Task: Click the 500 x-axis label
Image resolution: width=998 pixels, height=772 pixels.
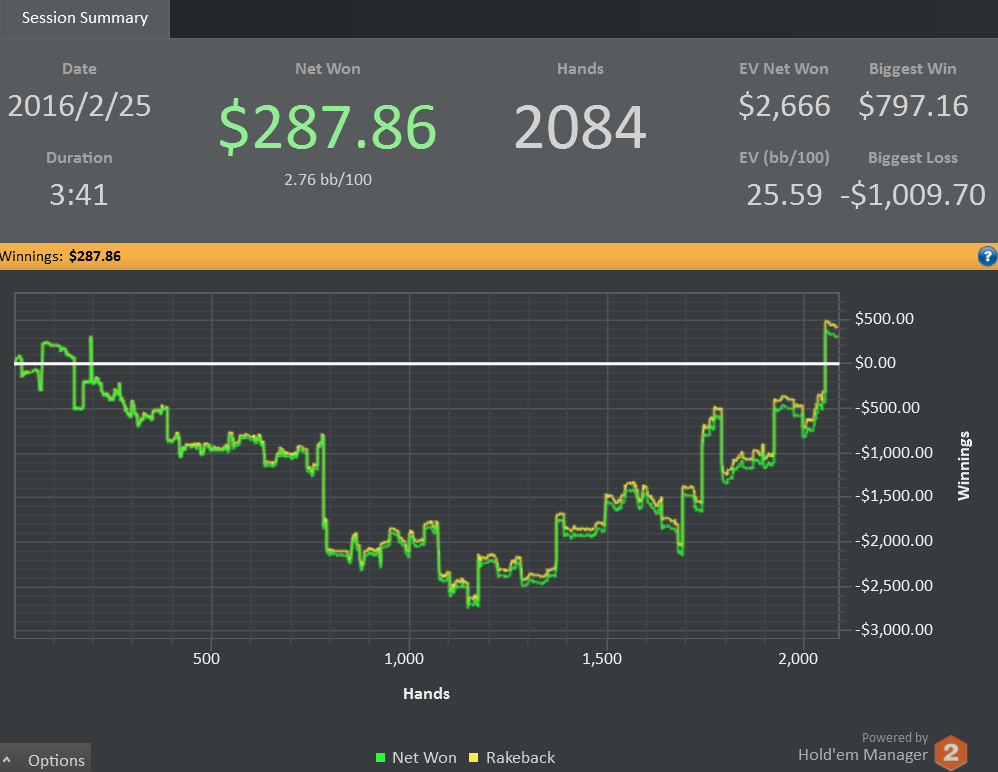Action: (x=206, y=659)
